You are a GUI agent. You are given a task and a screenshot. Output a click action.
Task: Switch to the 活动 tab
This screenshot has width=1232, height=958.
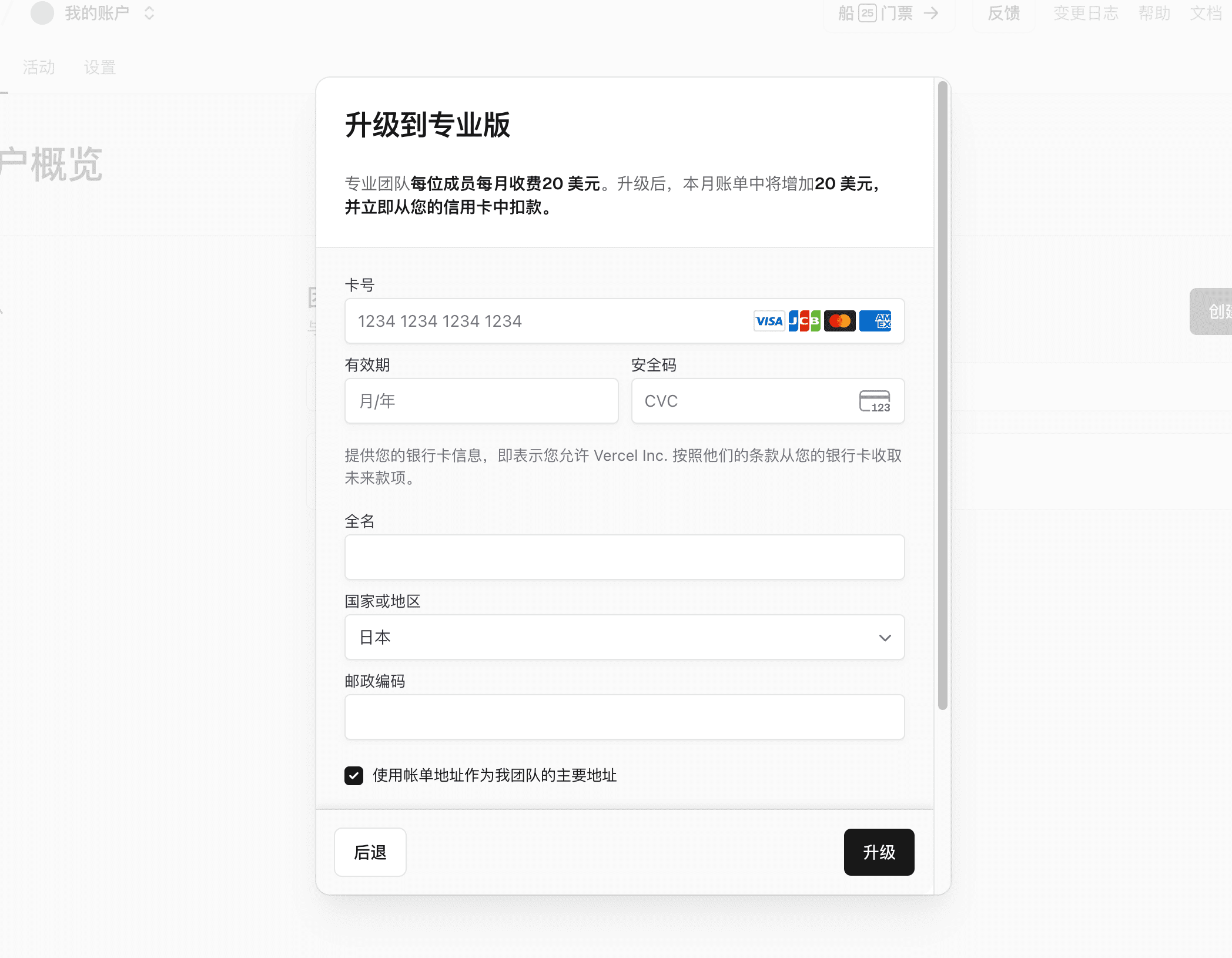[39, 68]
